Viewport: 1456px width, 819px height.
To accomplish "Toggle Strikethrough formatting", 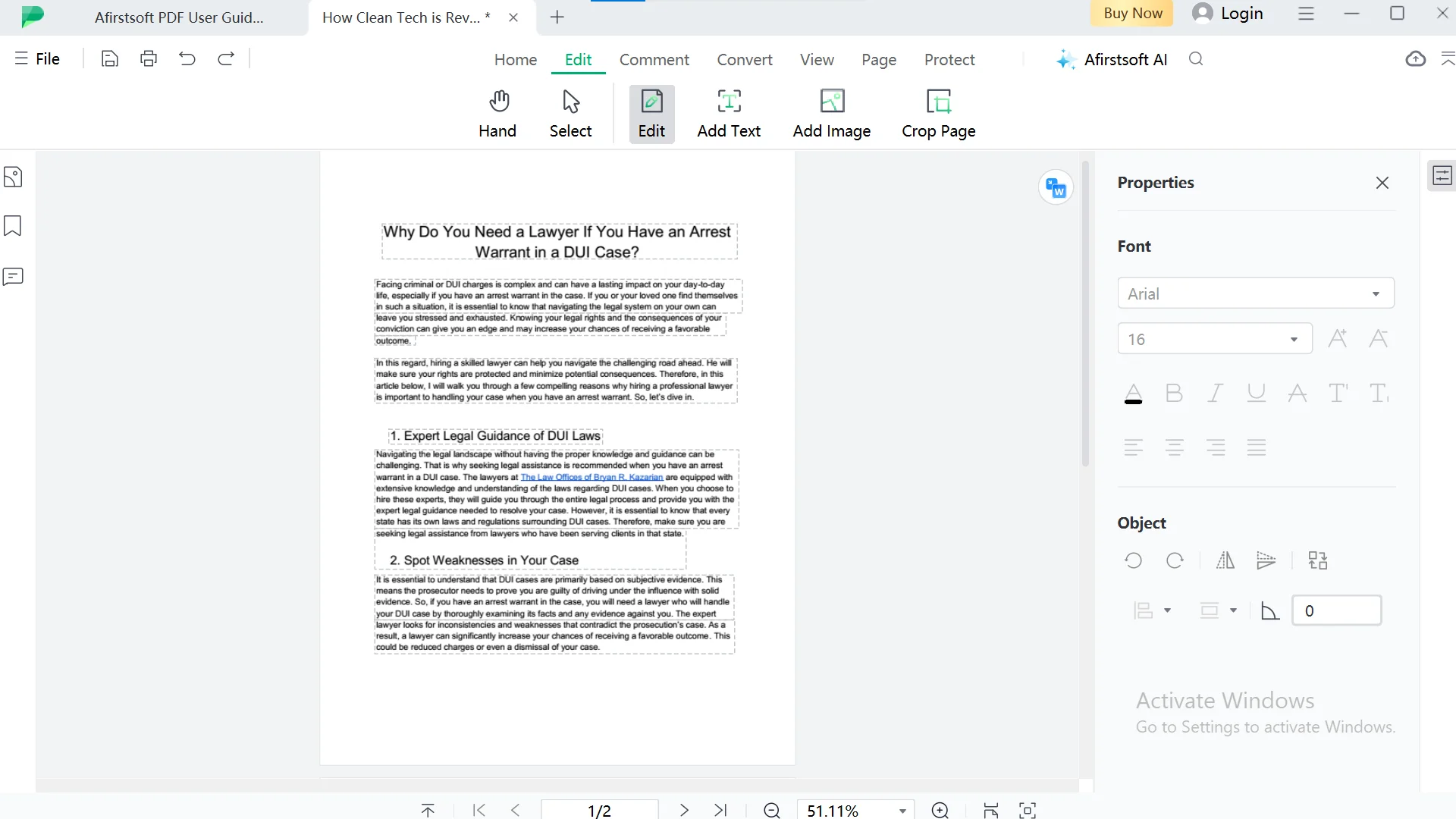I will coord(1298,393).
